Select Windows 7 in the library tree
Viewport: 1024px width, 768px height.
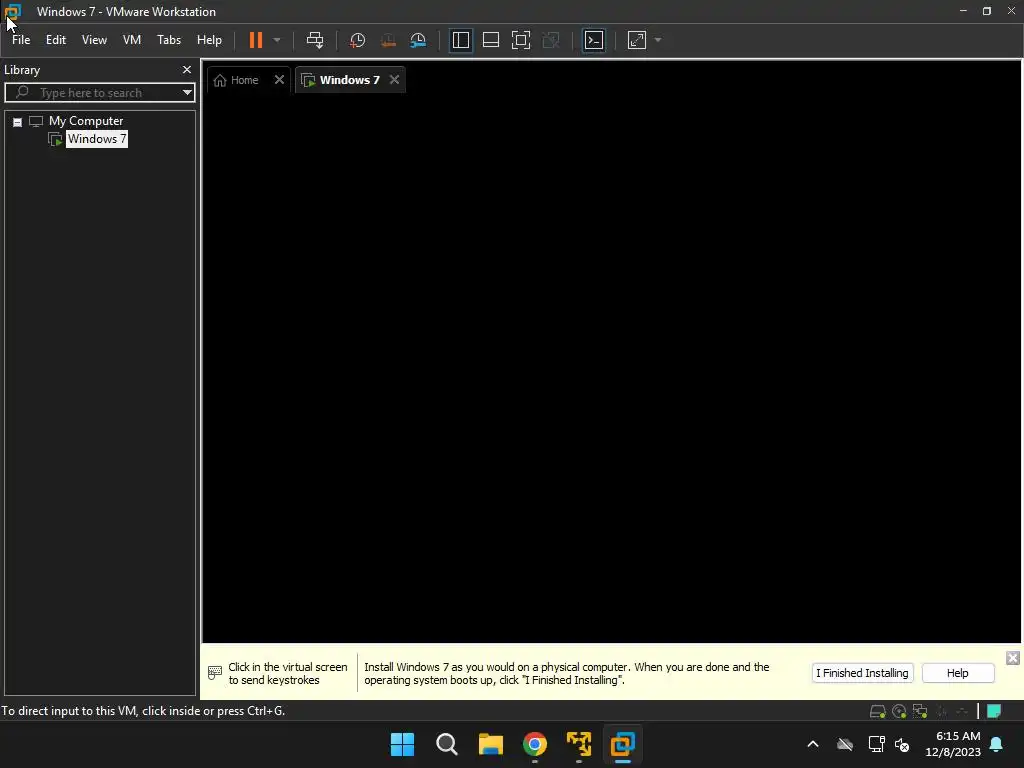tap(97, 139)
